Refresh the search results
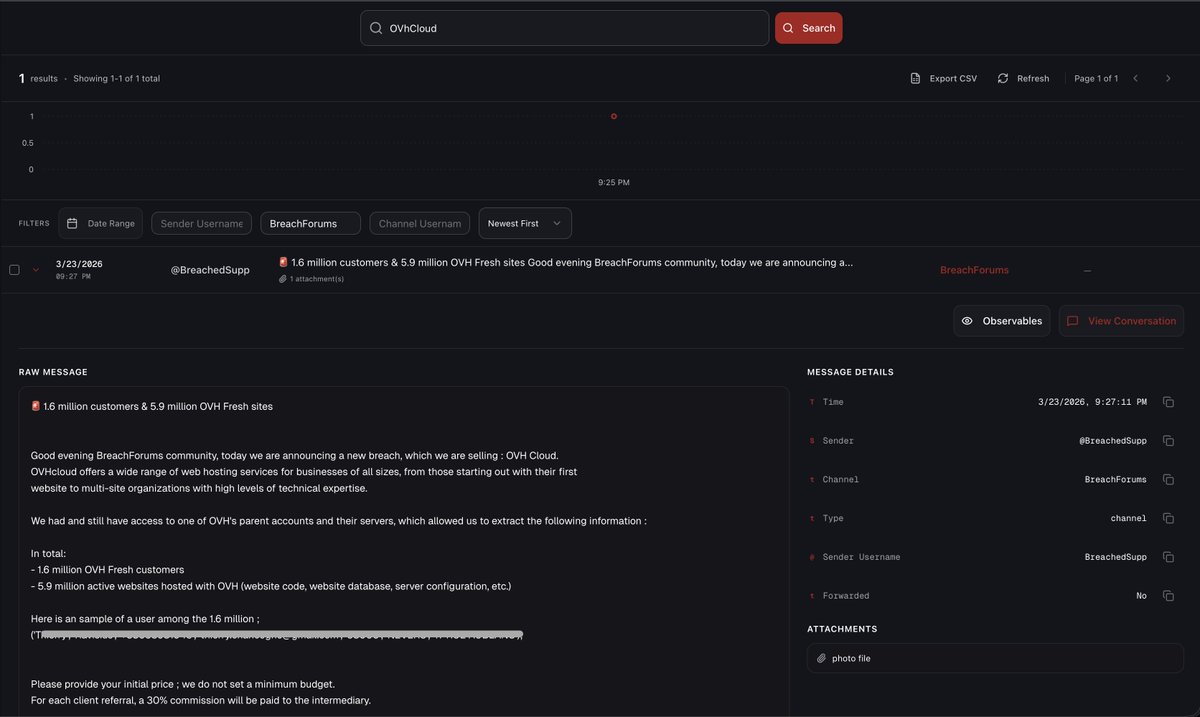This screenshot has height=717, width=1200. tap(1023, 78)
